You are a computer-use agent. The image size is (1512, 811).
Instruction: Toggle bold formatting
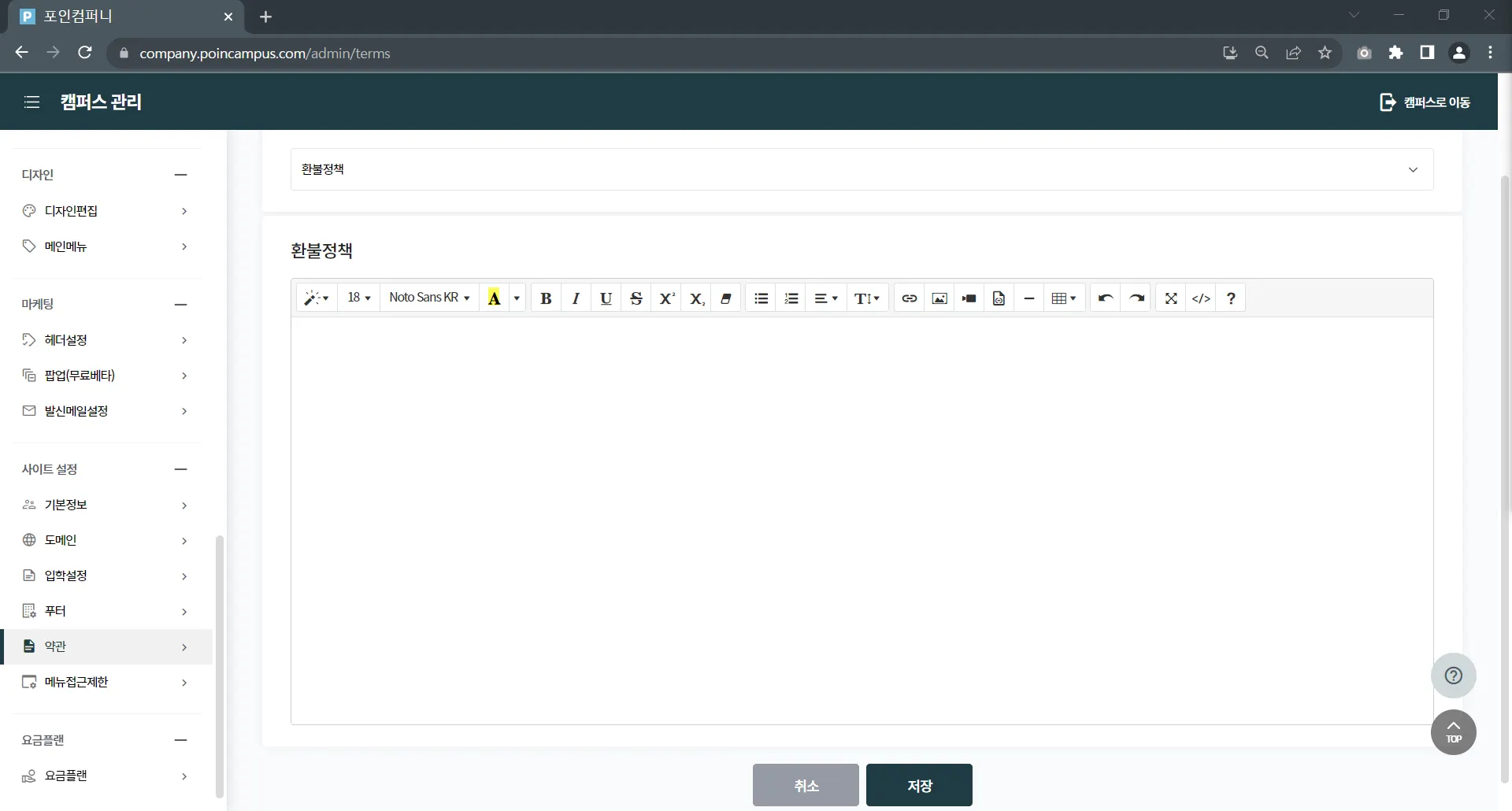[546, 298]
